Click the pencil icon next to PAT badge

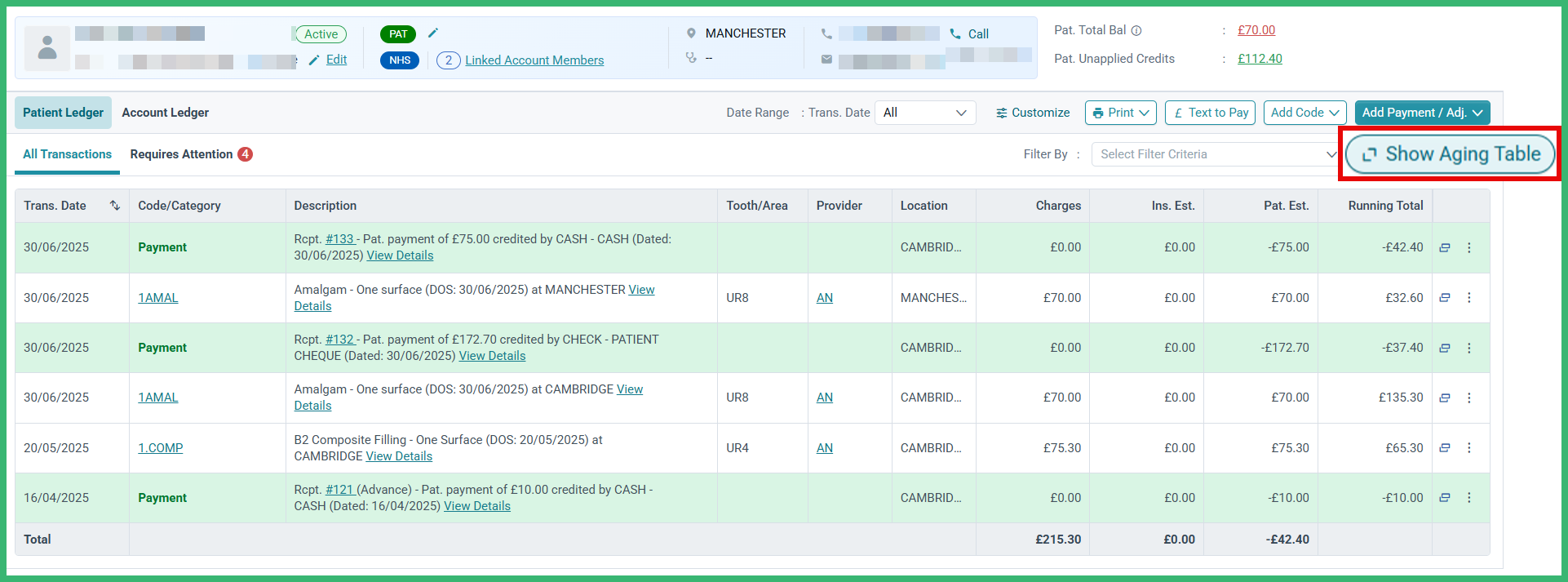433,33
